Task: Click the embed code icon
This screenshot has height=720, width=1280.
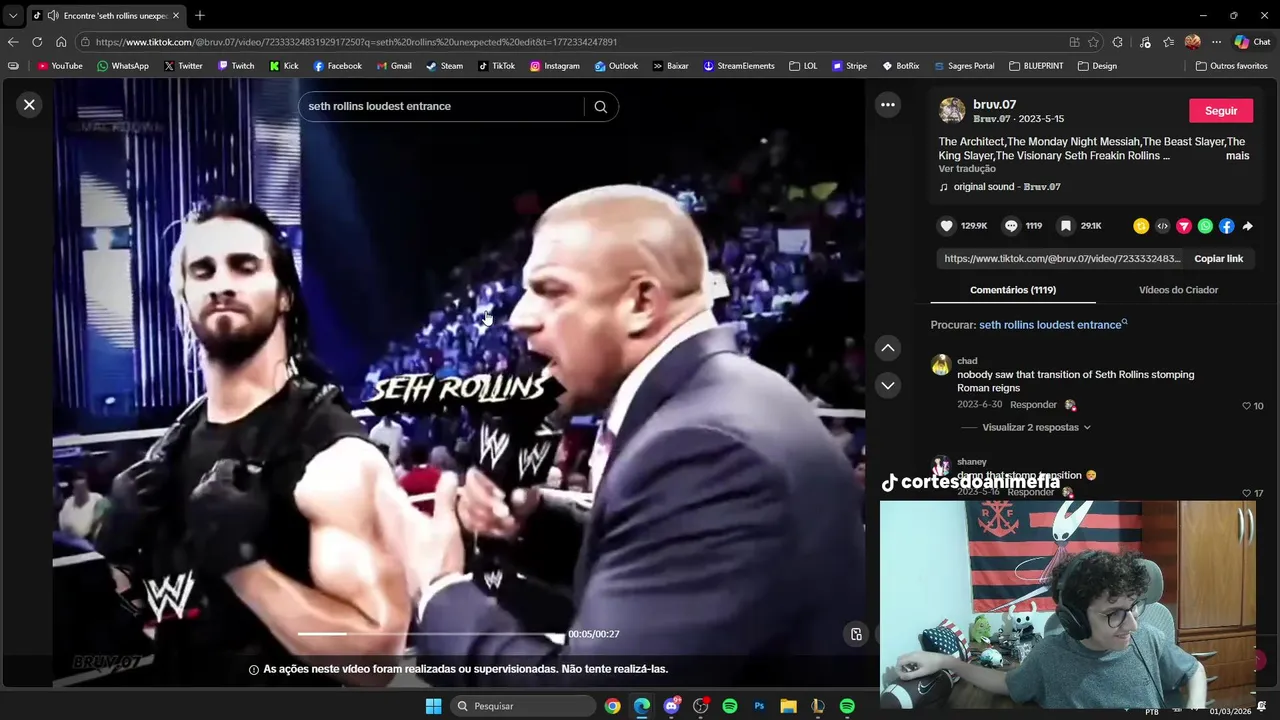Action: (1162, 226)
